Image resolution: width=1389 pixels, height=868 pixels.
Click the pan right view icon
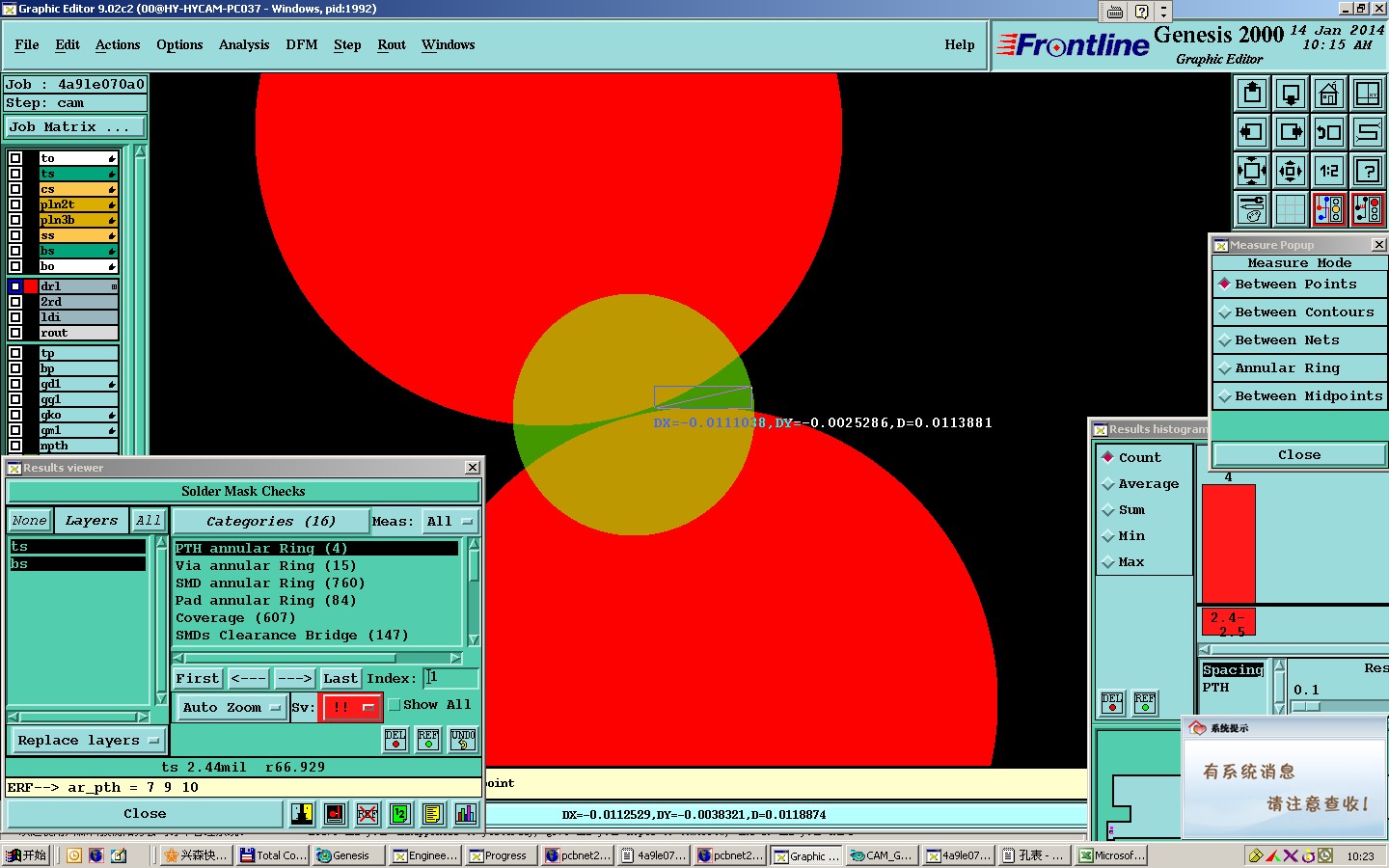1291,132
